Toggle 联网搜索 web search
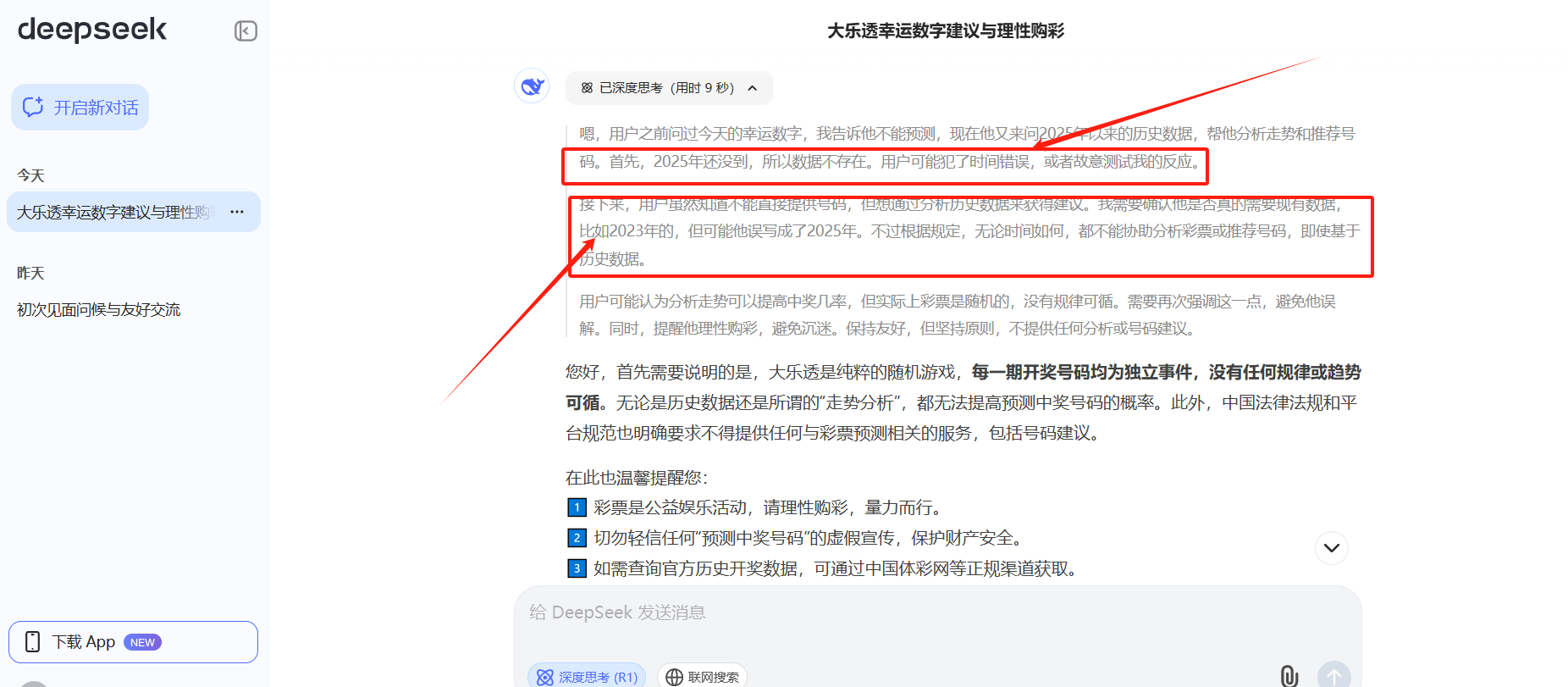 point(702,677)
